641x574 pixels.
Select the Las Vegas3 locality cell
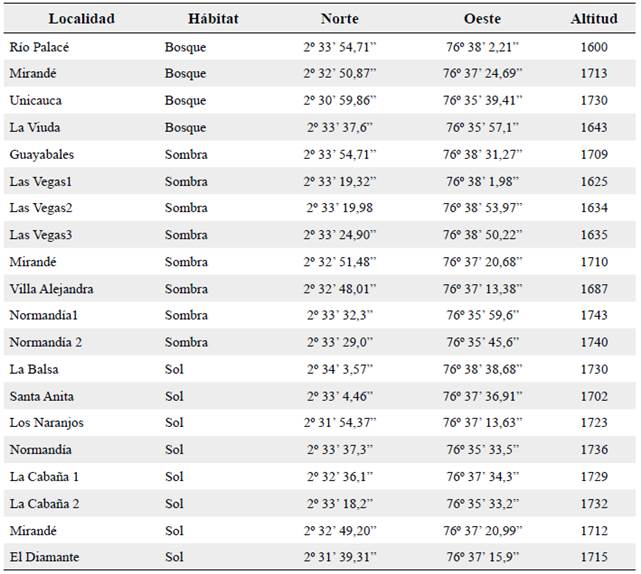coord(41,235)
